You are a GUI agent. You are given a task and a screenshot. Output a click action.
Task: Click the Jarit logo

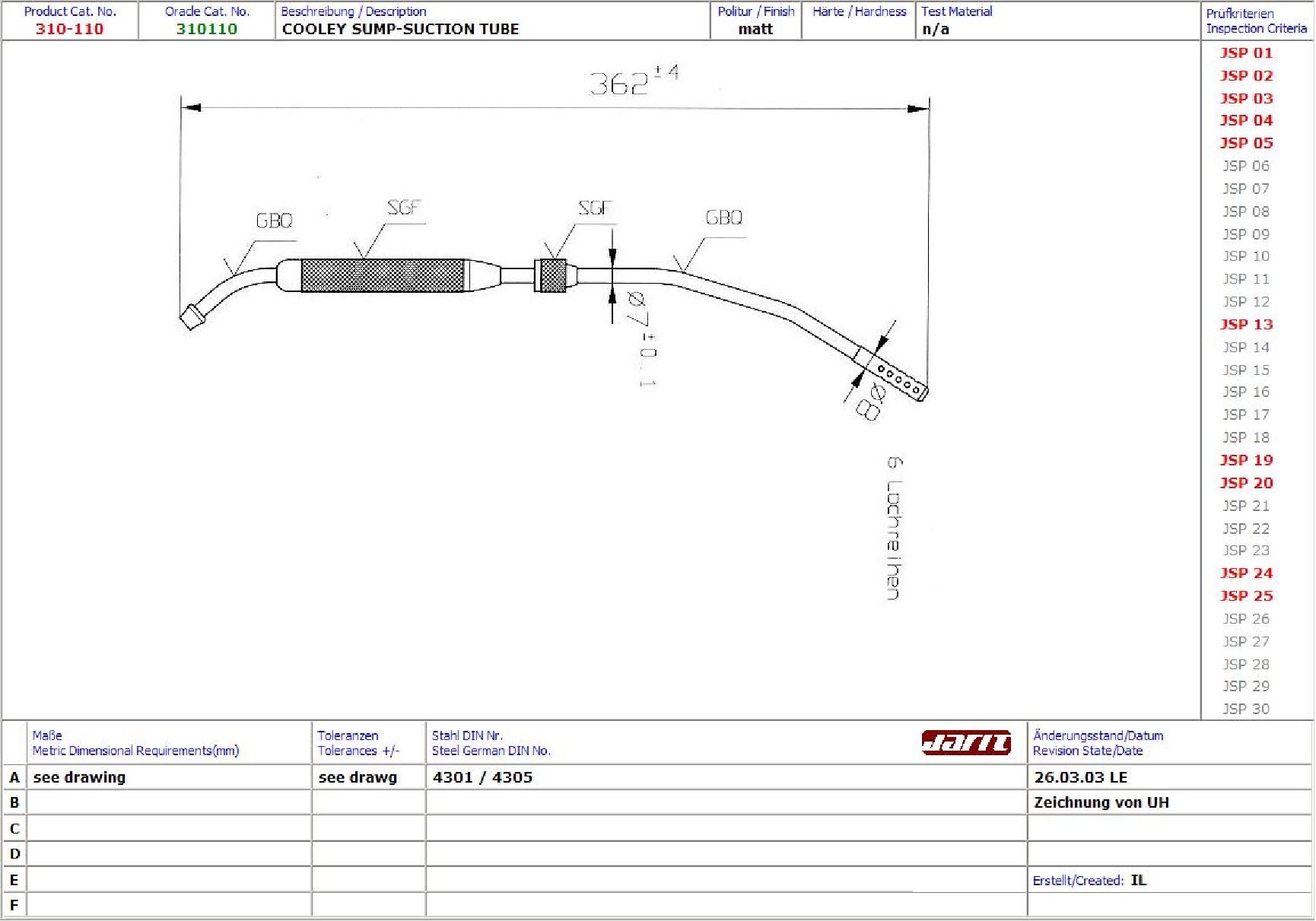[x=965, y=742]
